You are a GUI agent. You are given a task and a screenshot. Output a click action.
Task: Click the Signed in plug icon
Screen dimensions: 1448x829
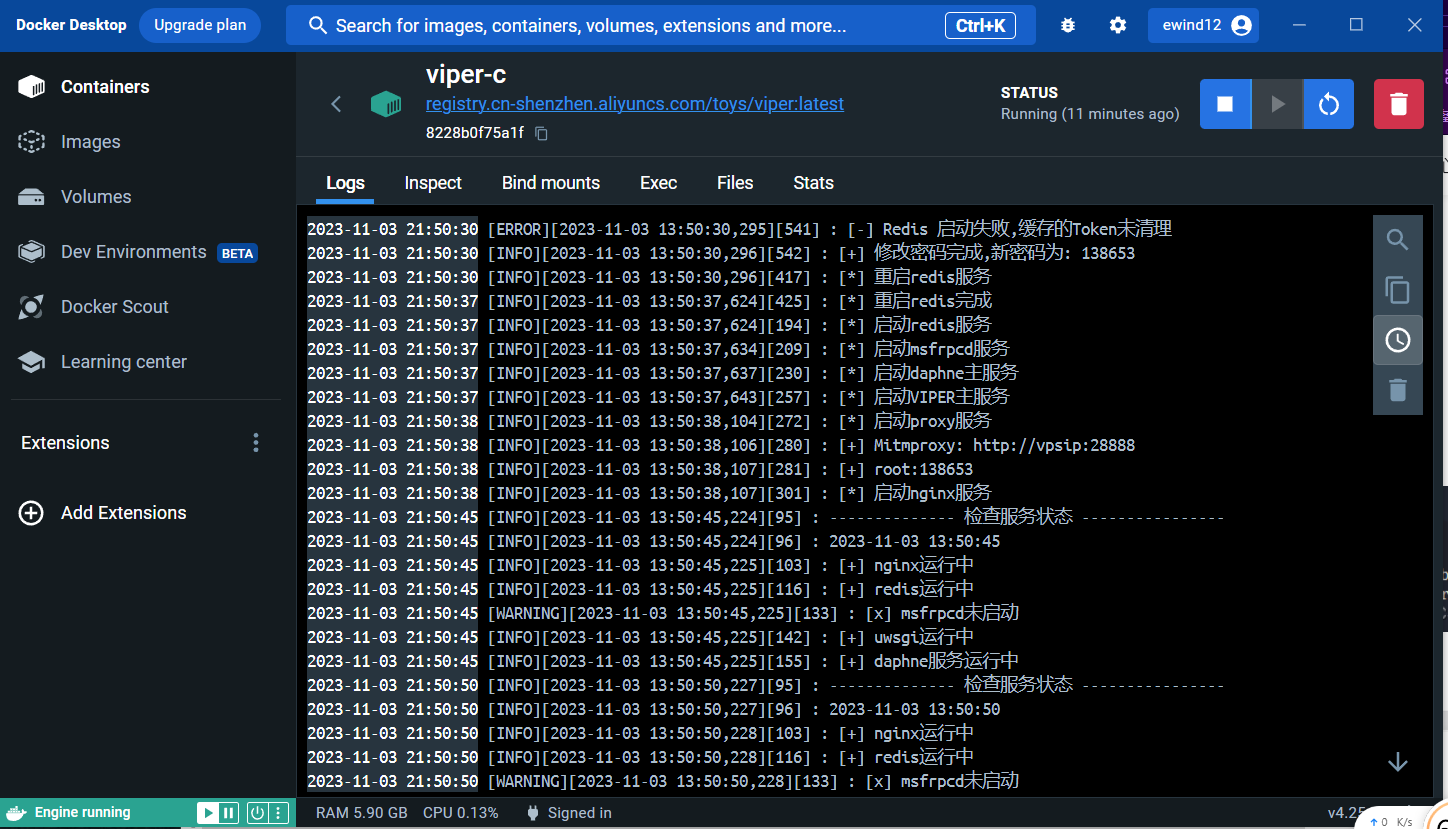533,813
